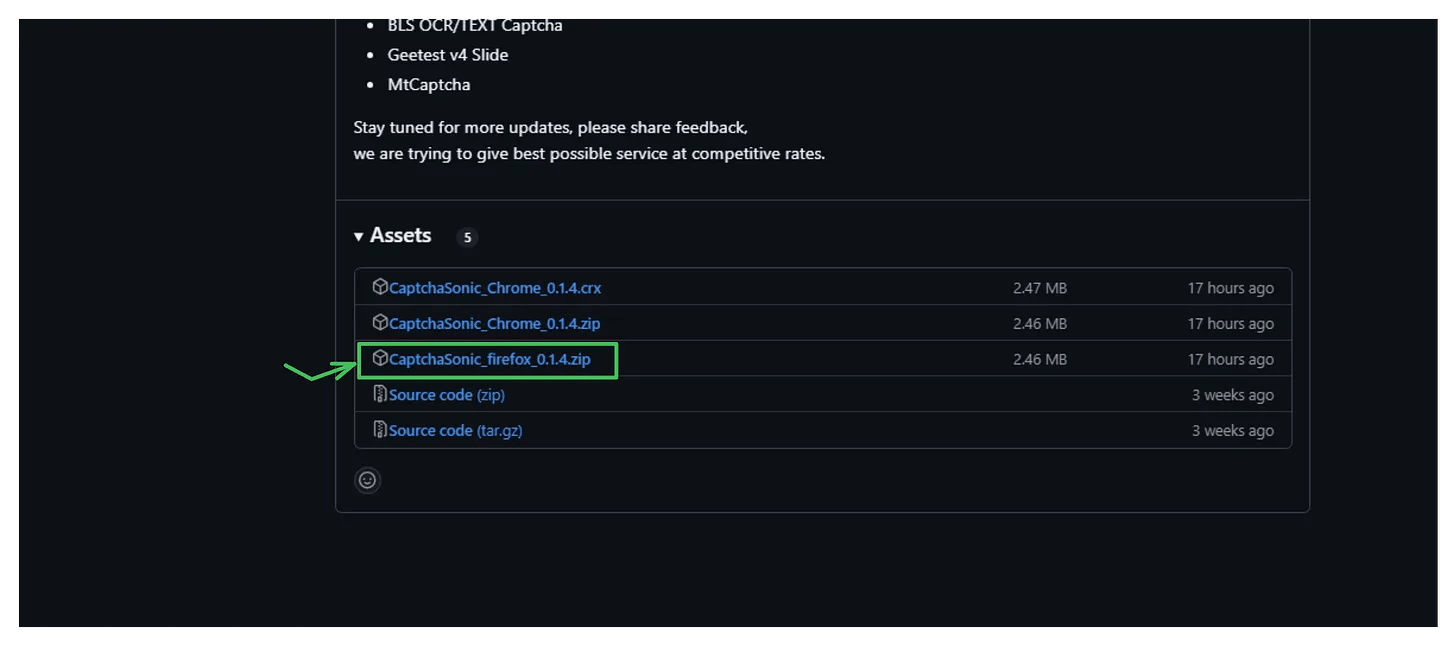The image size is (1456, 646).
Task: Click the 17 hours ago timestamp for the .crx file
Action: coord(1230,288)
